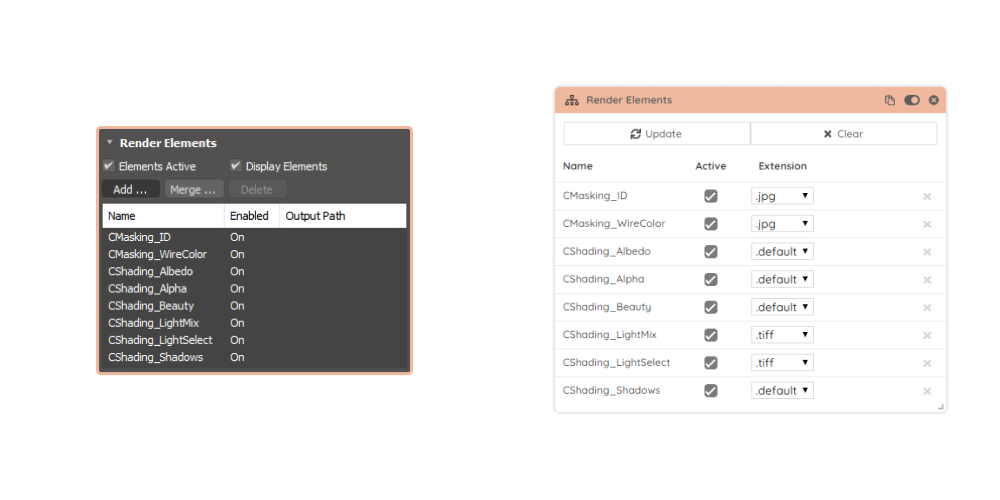The height and width of the screenshot is (500, 1000).
Task: Uncheck Active for CShading_LightSelect
Action: click(x=710, y=363)
